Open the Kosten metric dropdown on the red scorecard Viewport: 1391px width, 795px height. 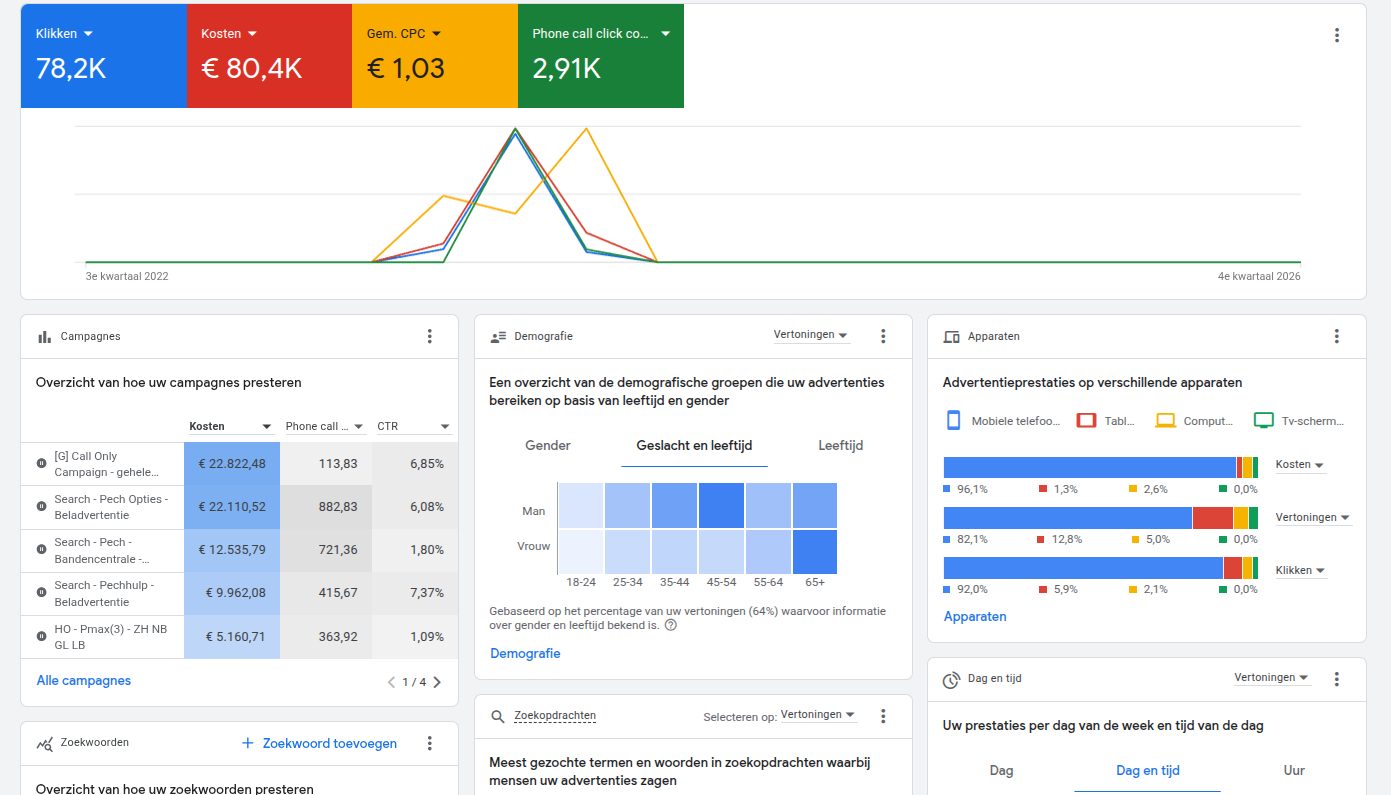229,34
